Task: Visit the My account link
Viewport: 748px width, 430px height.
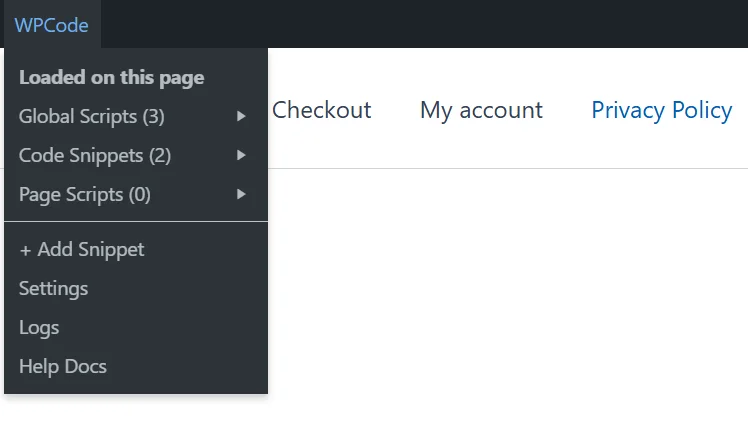Action: pos(481,111)
